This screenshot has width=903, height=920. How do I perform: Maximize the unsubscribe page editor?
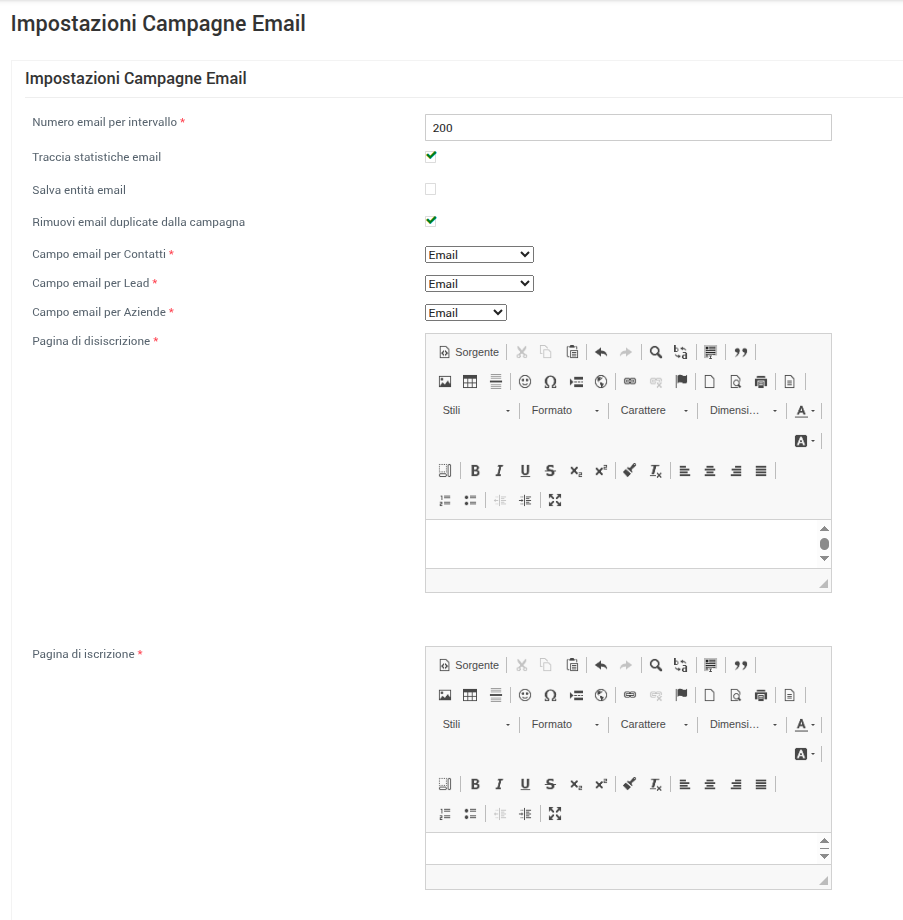click(555, 500)
